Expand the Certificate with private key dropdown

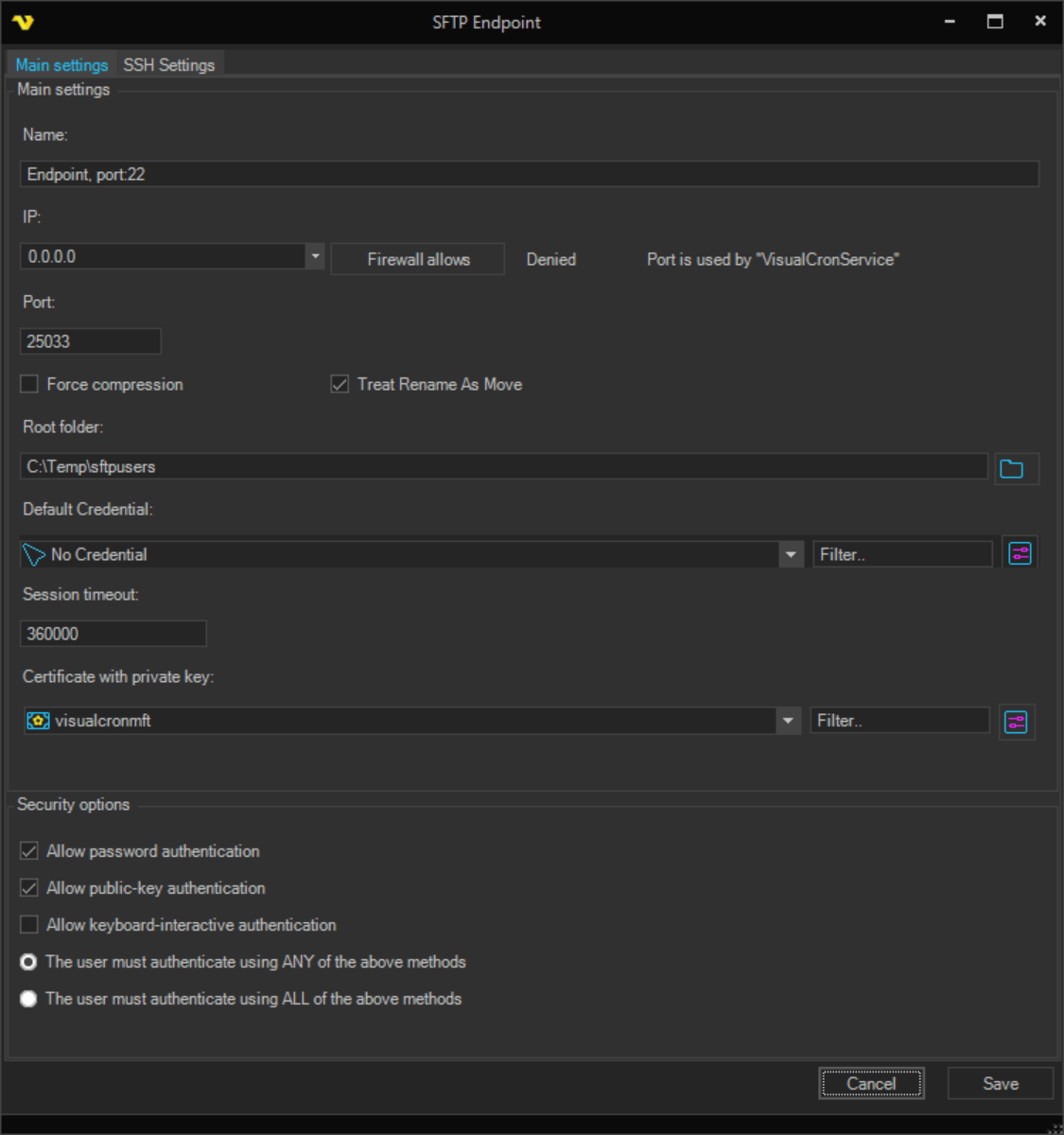click(x=787, y=721)
